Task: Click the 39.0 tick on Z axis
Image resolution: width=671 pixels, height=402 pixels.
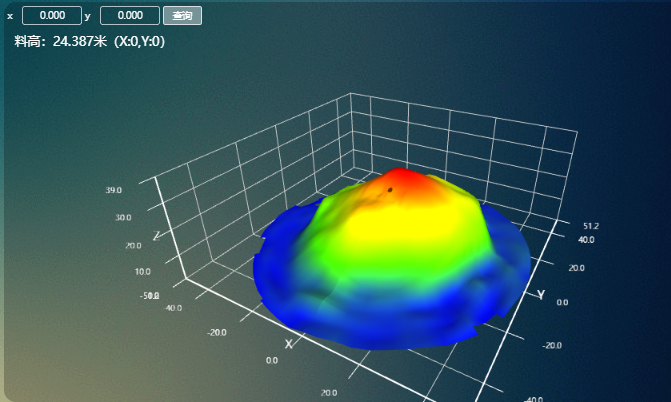Action: pos(113,190)
